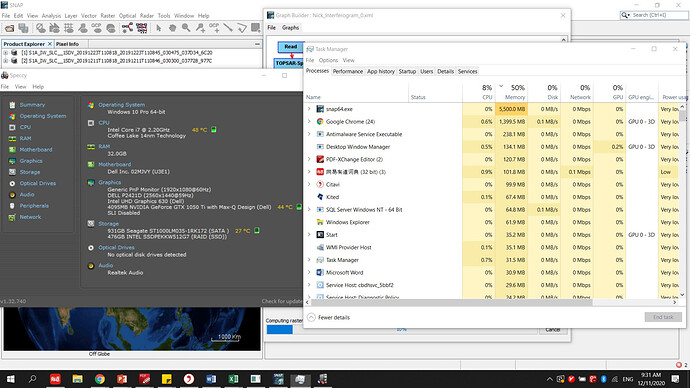
Task: Cancel the raster computing progress dialog
Action: click(x=553, y=329)
